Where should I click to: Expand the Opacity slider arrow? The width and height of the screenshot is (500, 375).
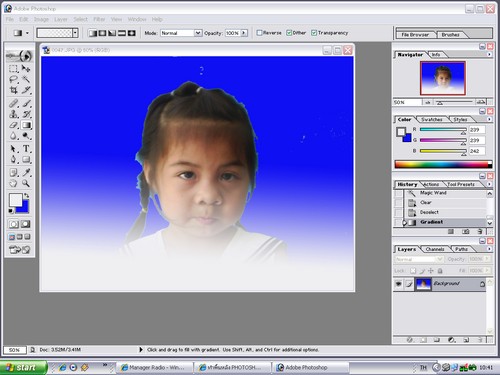pyautogui.click(x=244, y=33)
